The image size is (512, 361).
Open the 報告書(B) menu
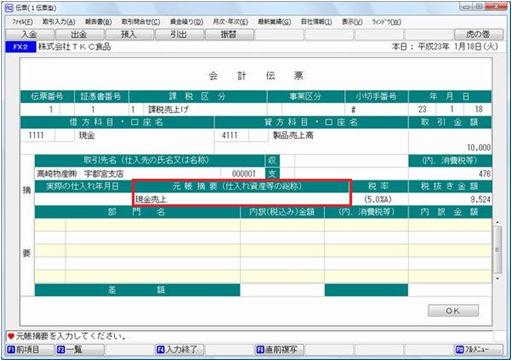point(98,22)
